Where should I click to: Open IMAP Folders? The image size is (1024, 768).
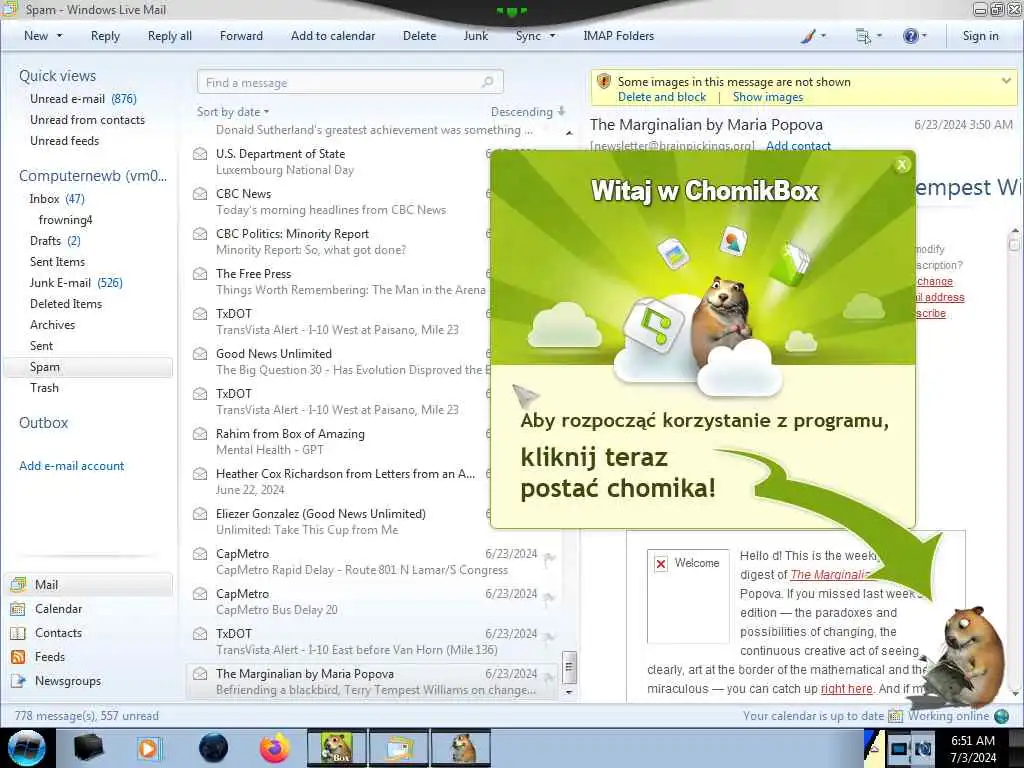(x=618, y=36)
